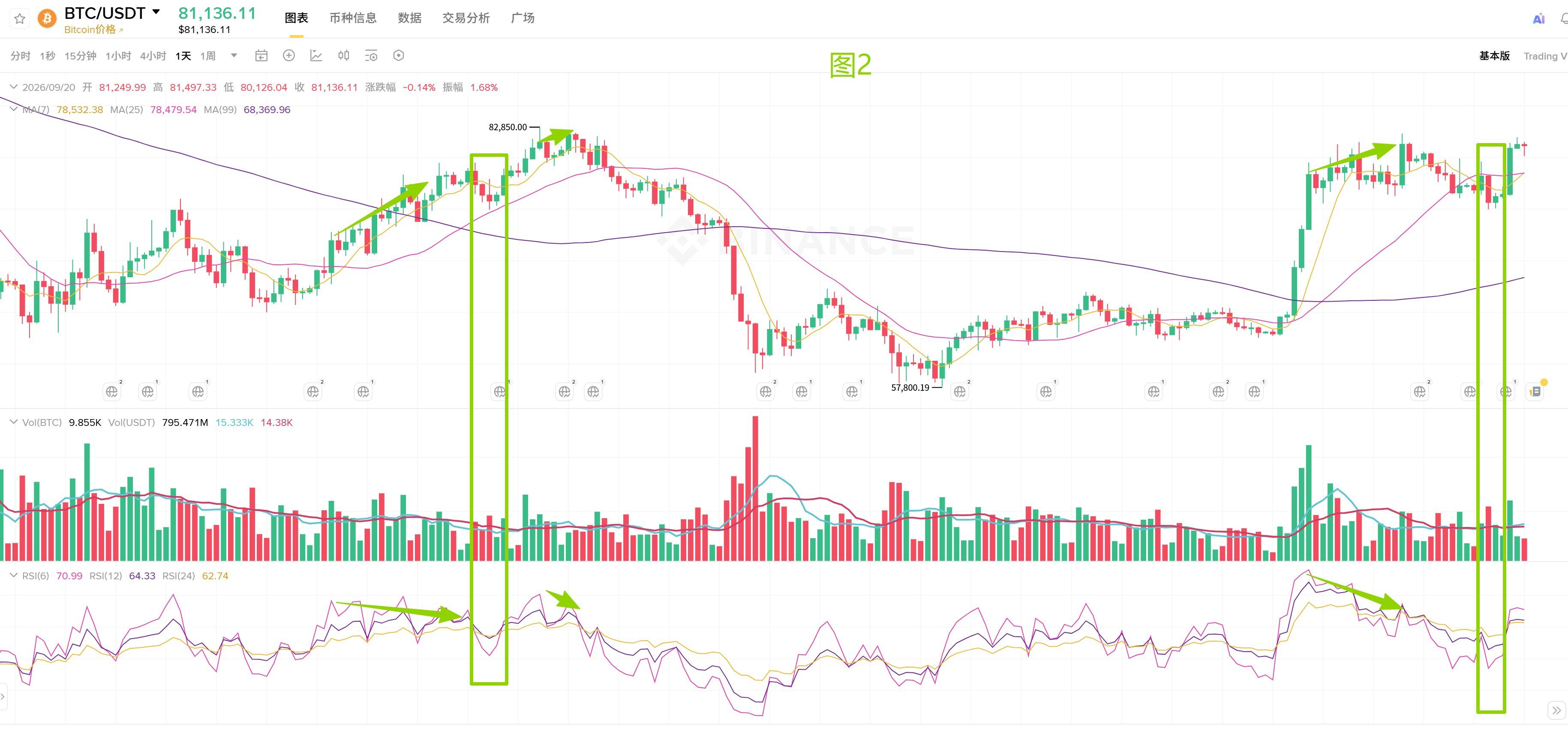
Task: Open the 交易分析 tab
Action: (466, 18)
